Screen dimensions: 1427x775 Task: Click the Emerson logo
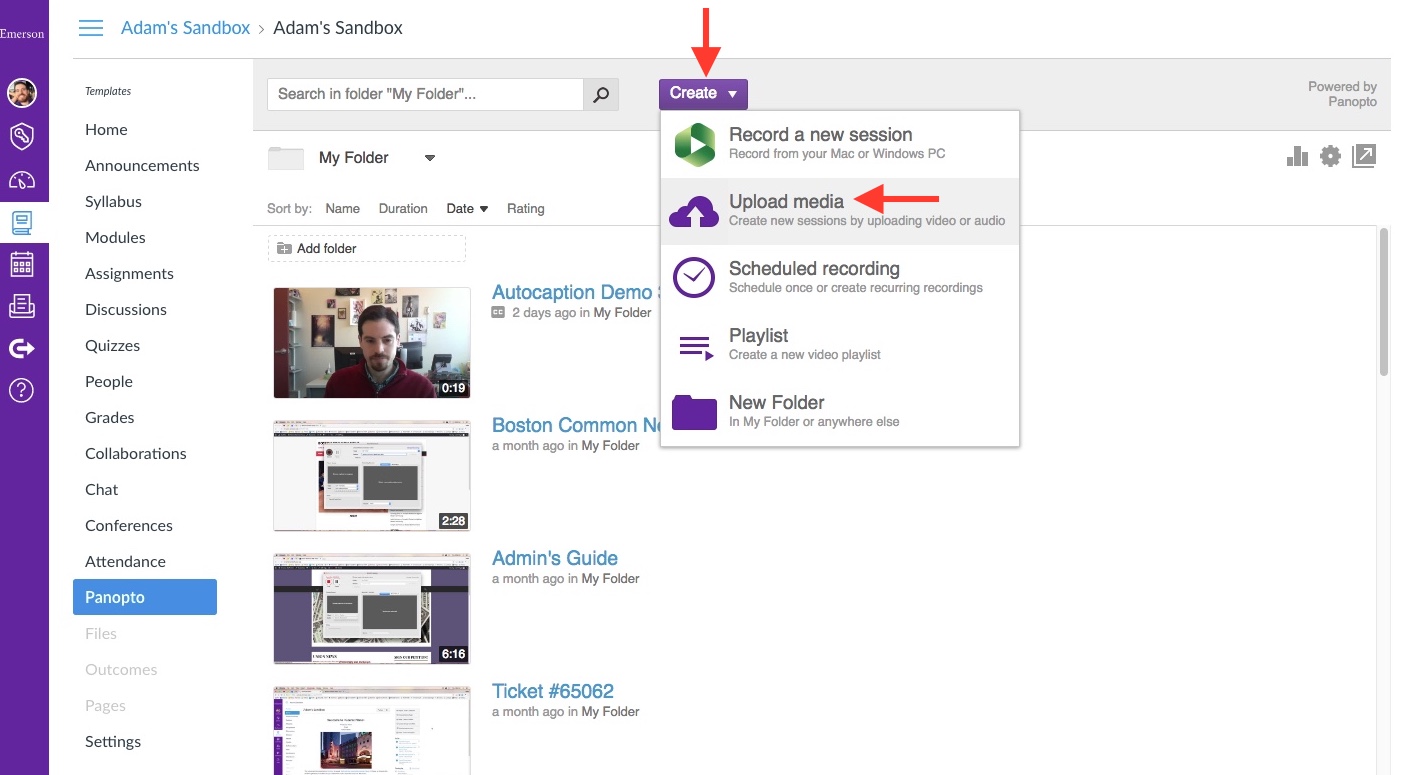pos(22,33)
